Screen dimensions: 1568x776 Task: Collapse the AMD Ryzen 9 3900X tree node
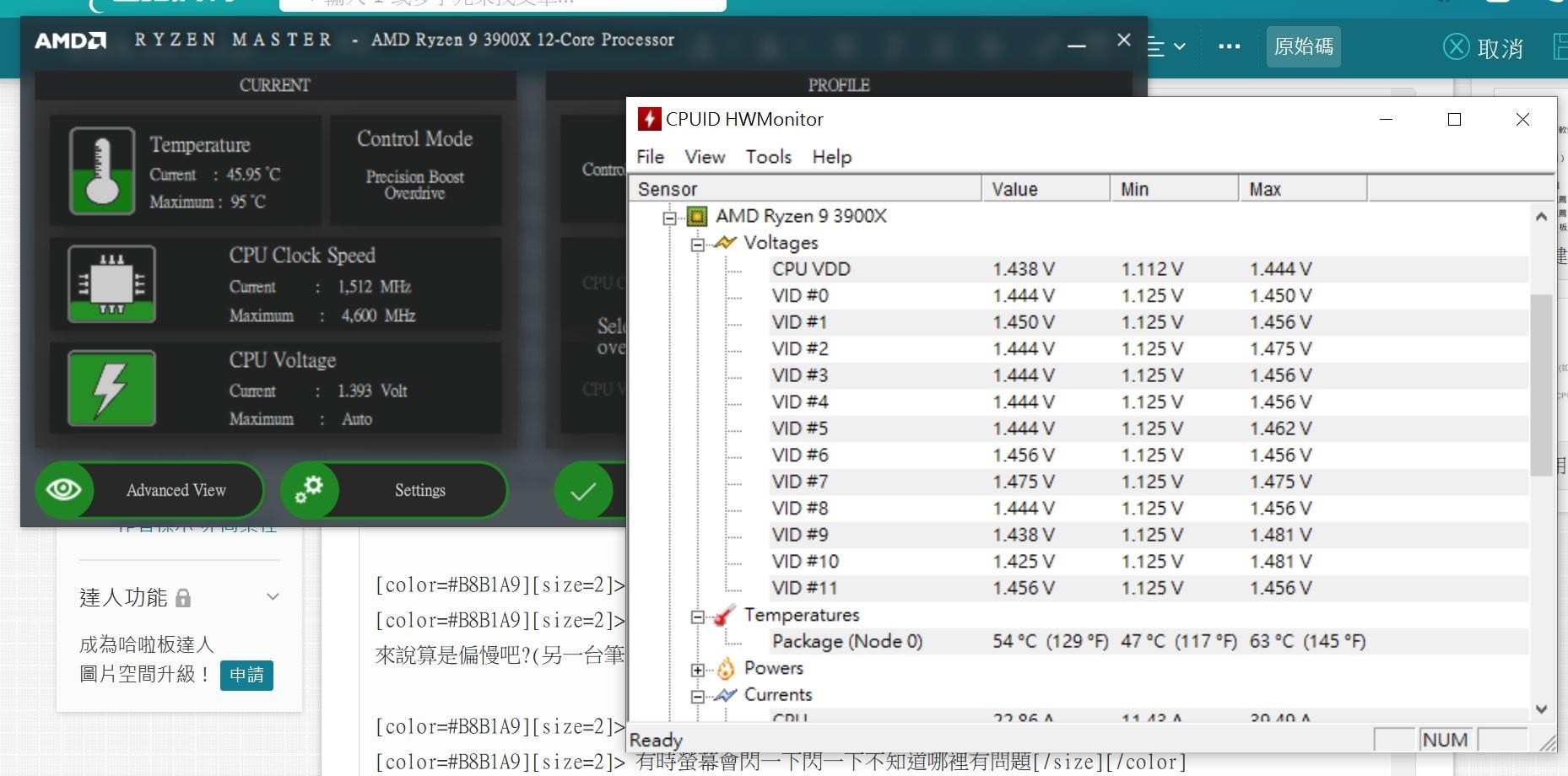[x=670, y=218]
